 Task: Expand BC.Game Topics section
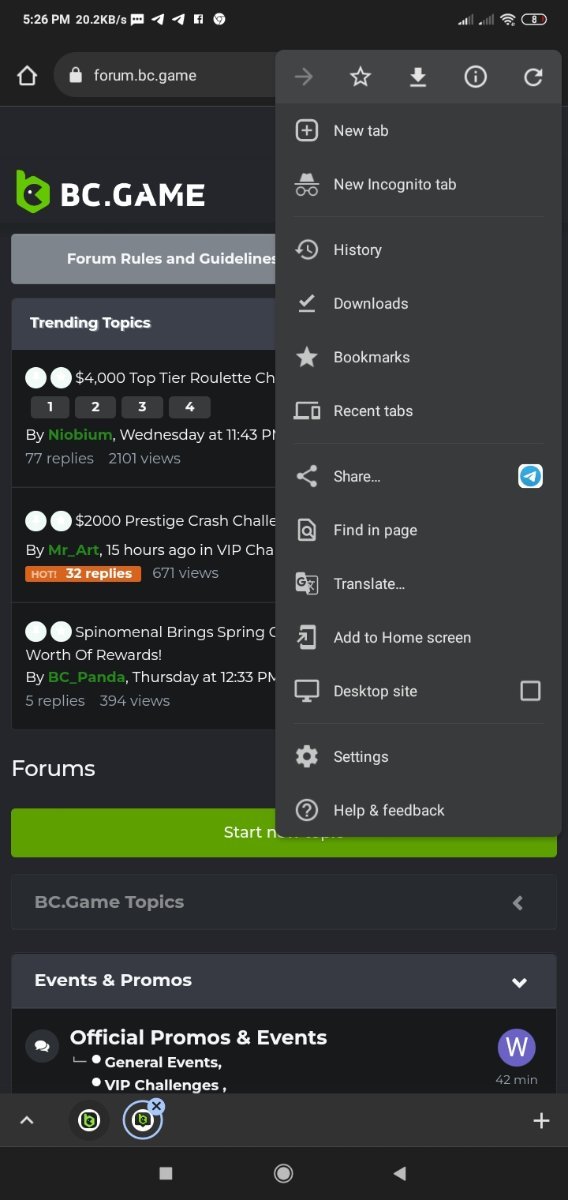click(518, 903)
